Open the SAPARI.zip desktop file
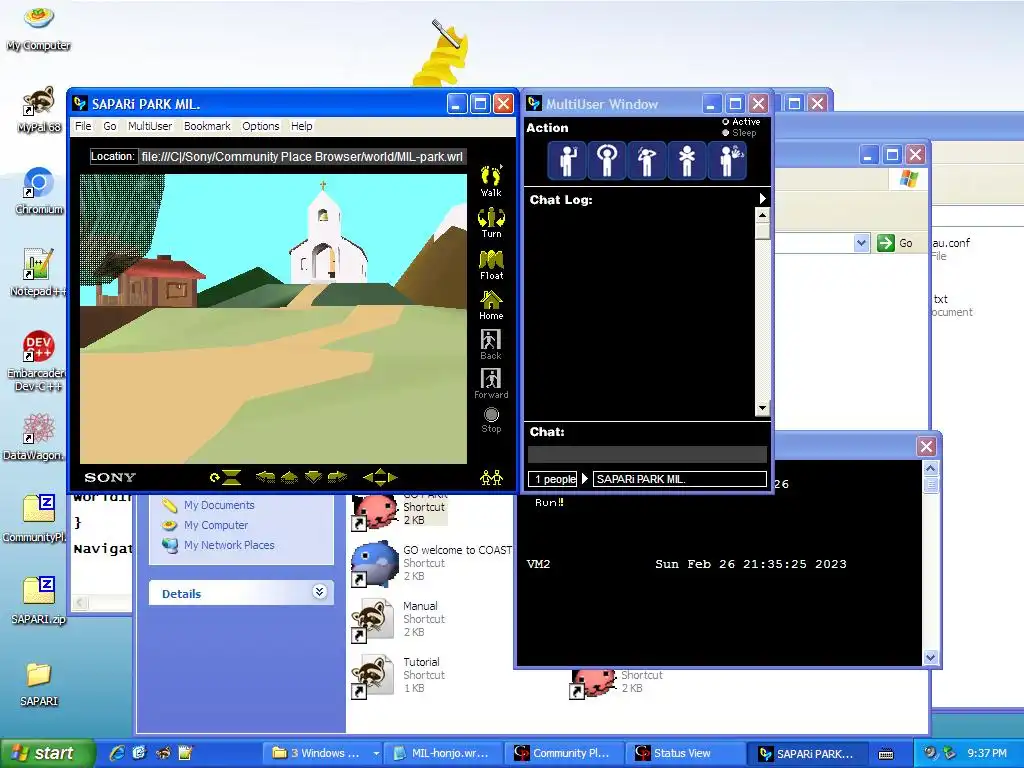 pyautogui.click(x=39, y=601)
